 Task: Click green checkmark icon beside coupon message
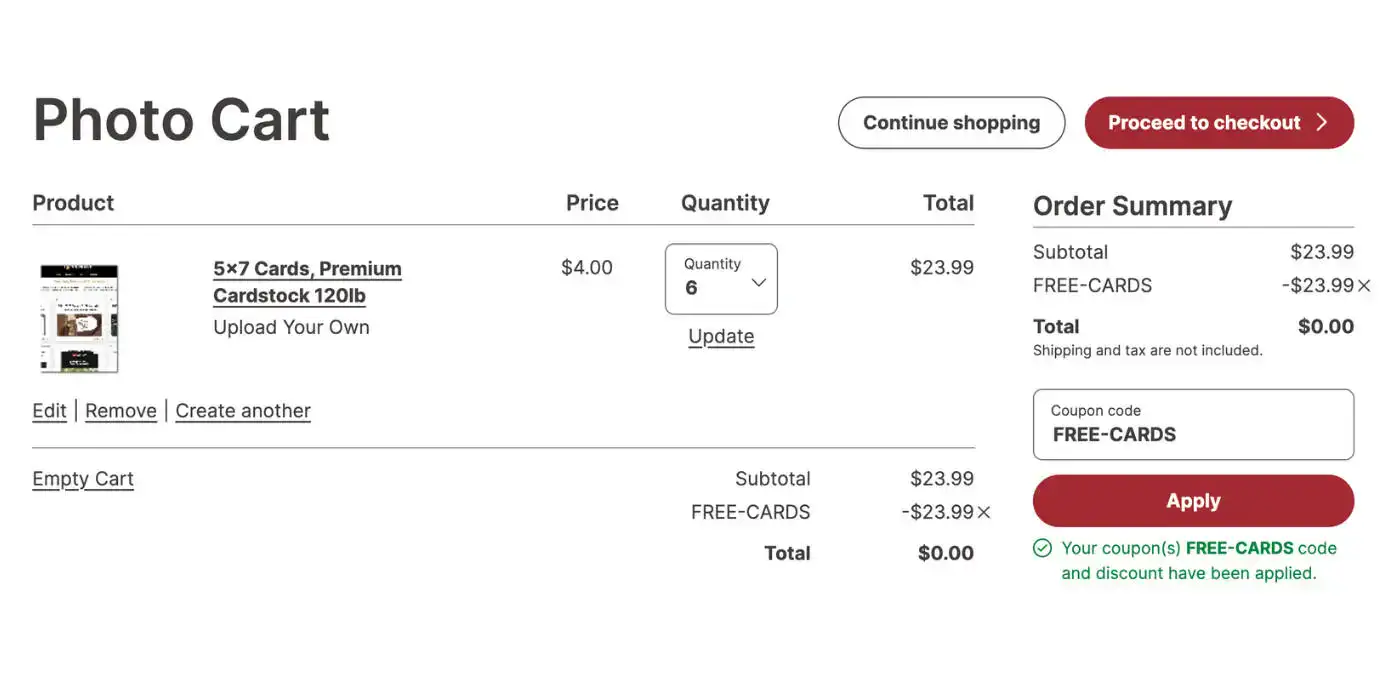pyautogui.click(x=1042, y=548)
